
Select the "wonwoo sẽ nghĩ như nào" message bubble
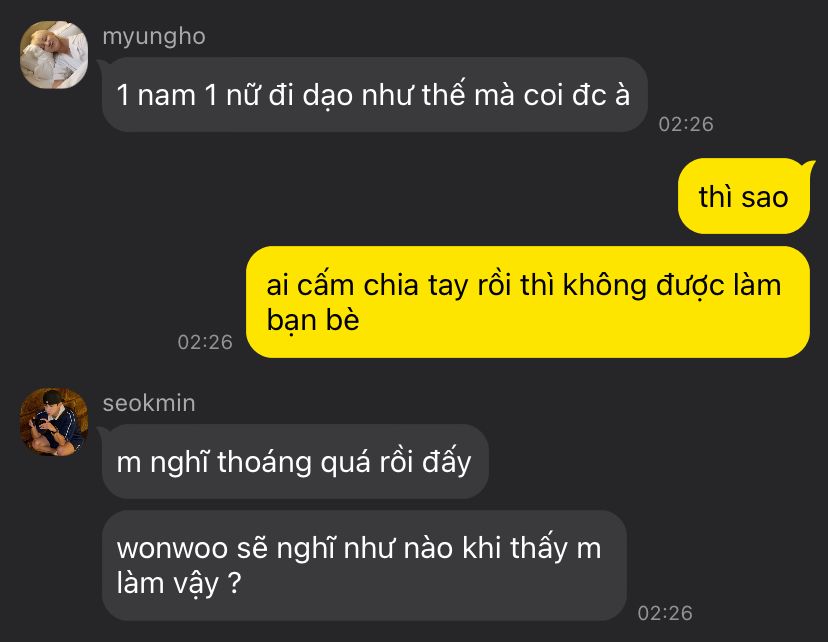pos(364,565)
